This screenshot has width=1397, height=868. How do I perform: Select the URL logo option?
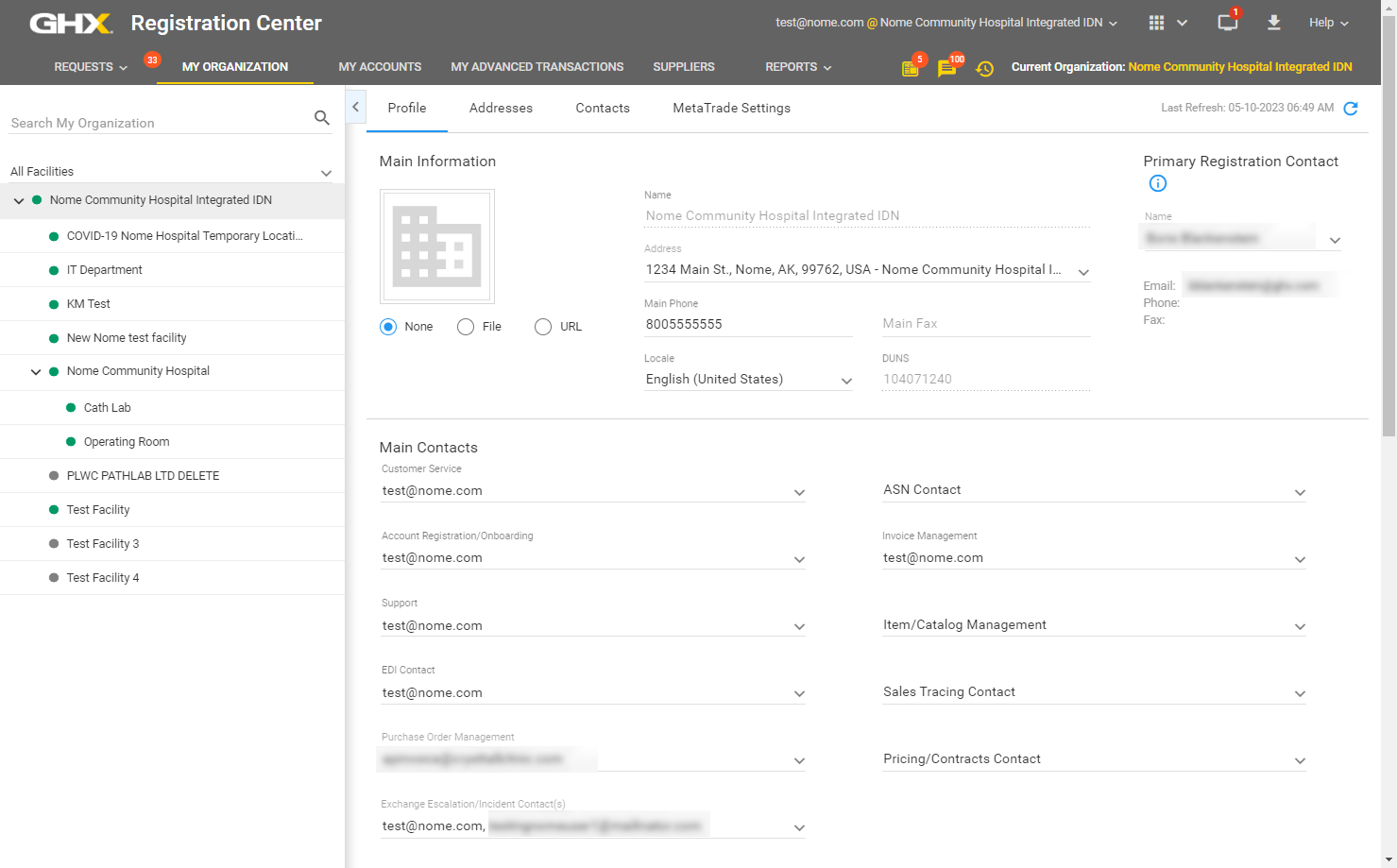tap(543, 327)
